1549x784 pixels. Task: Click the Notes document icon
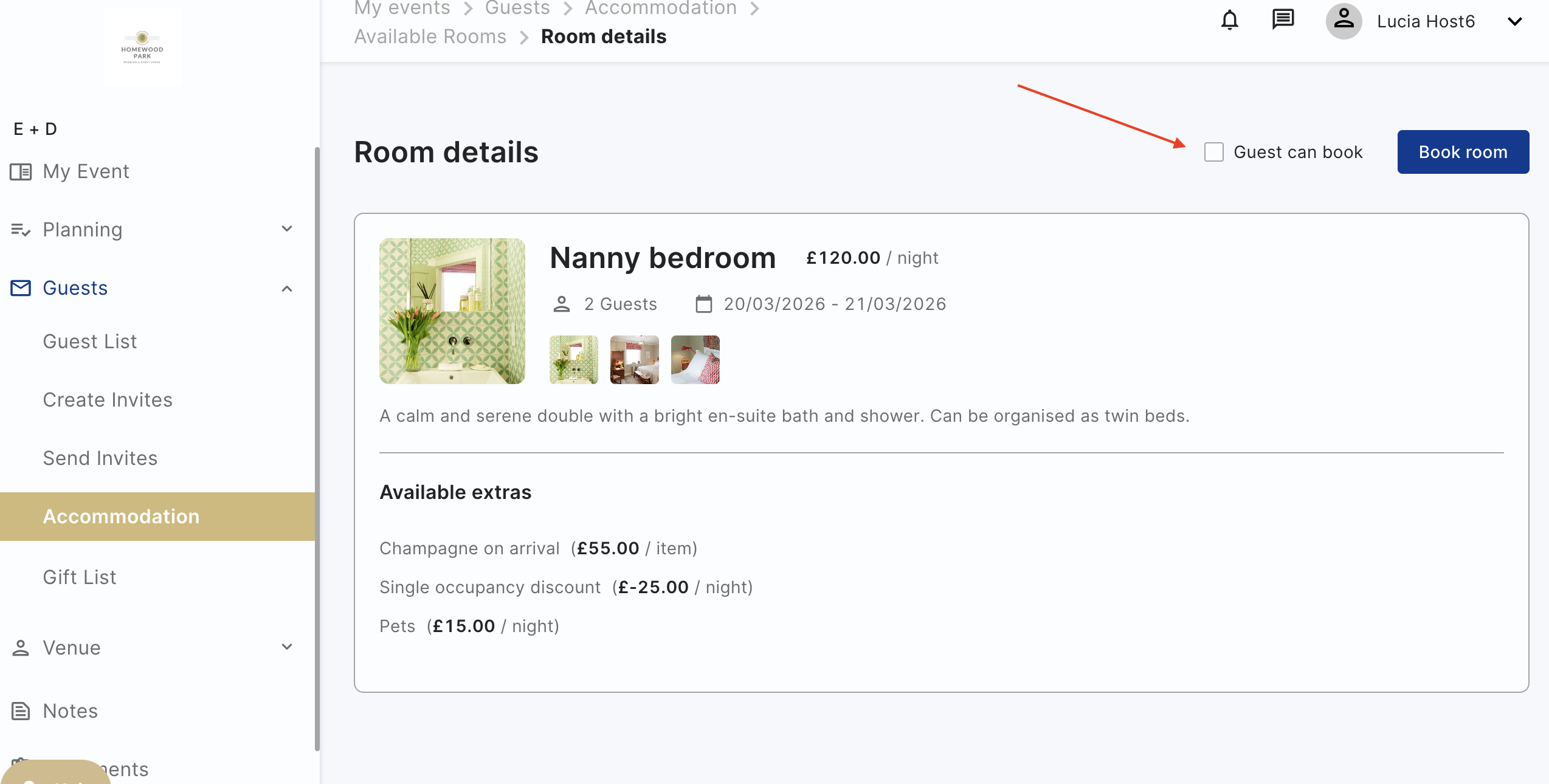tap(21, 711)
